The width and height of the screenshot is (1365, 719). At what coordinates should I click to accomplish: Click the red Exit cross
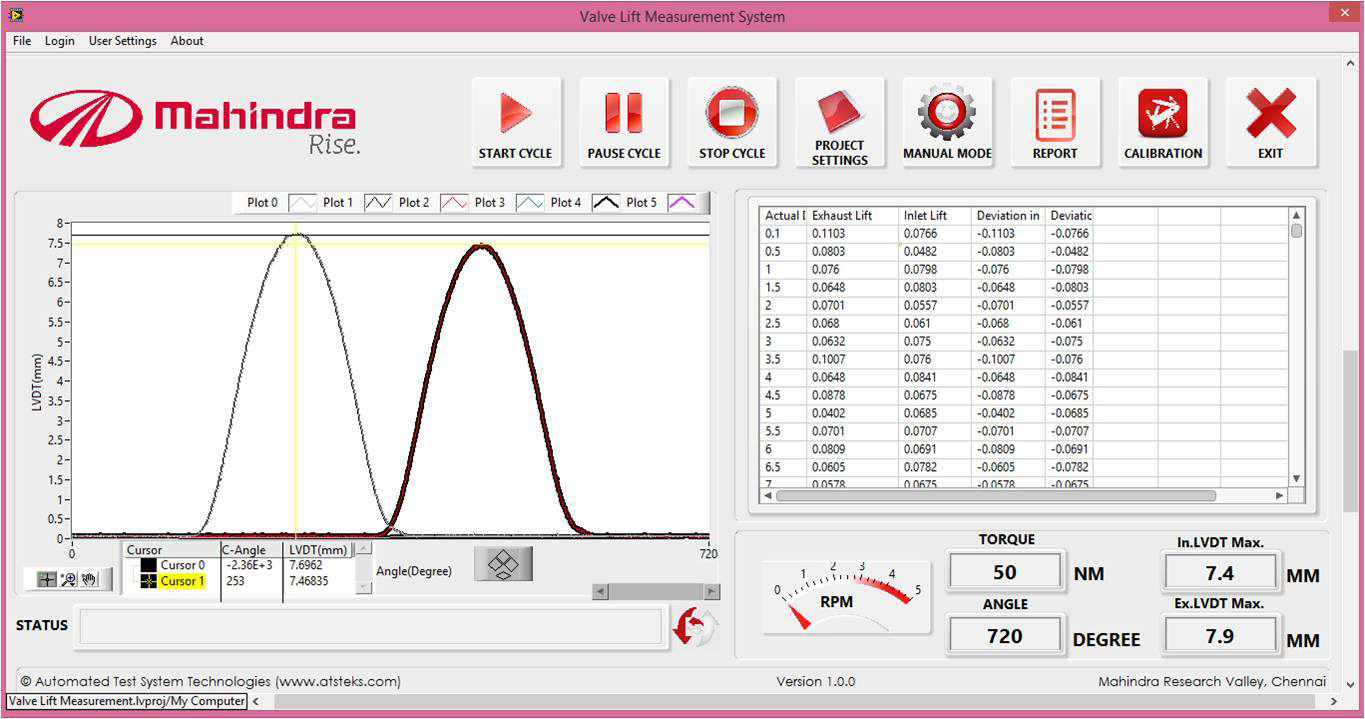pos(1270,113)
